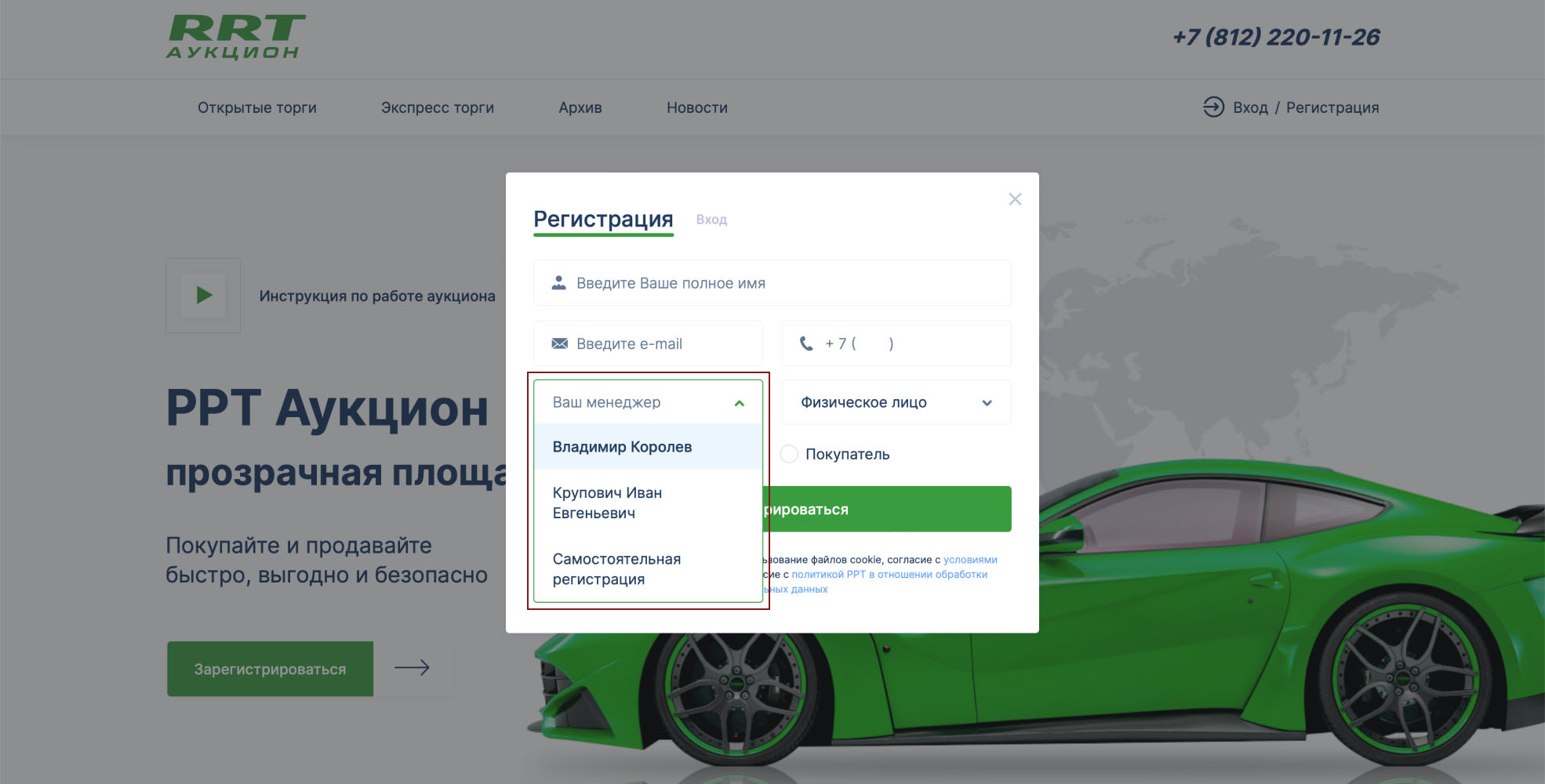
Task: Go to Экспресс торги
Action: pos(438,107)
